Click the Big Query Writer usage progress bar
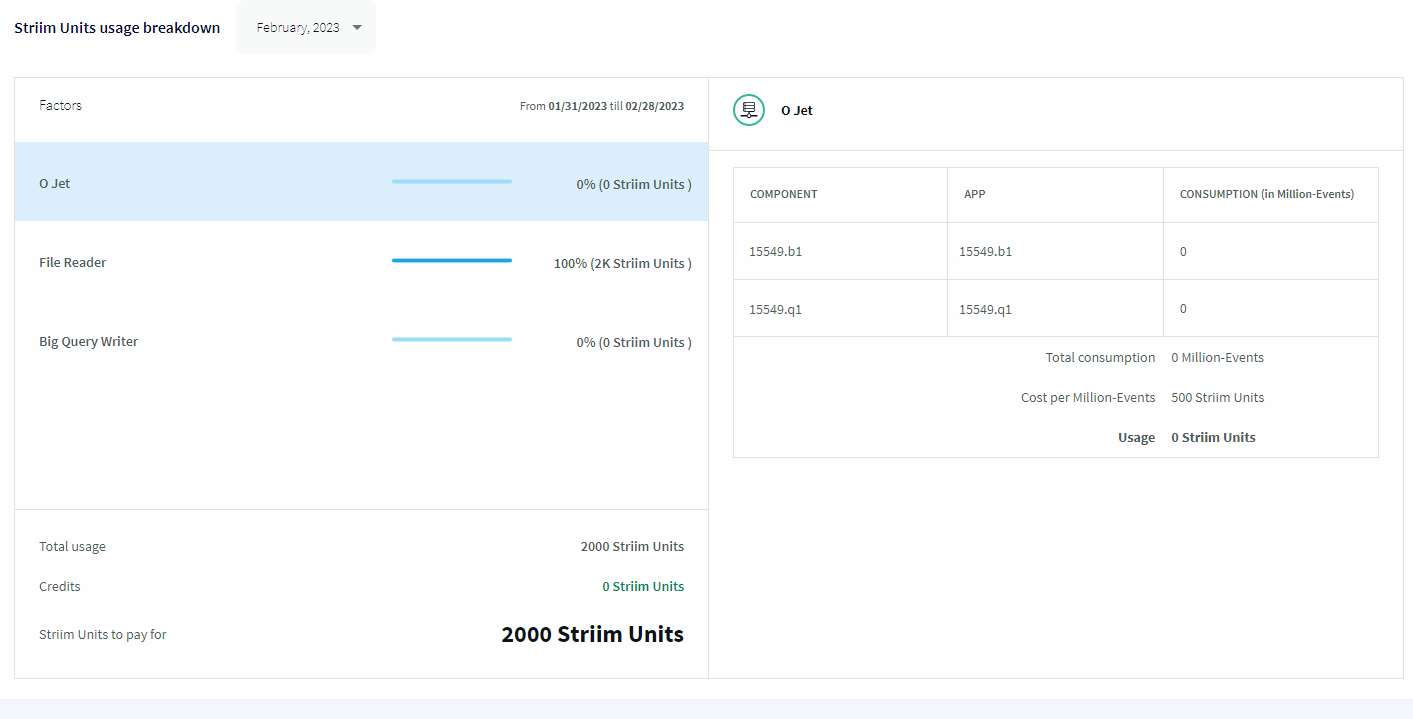The image size is (1413, 719). [x=452, y=339]
